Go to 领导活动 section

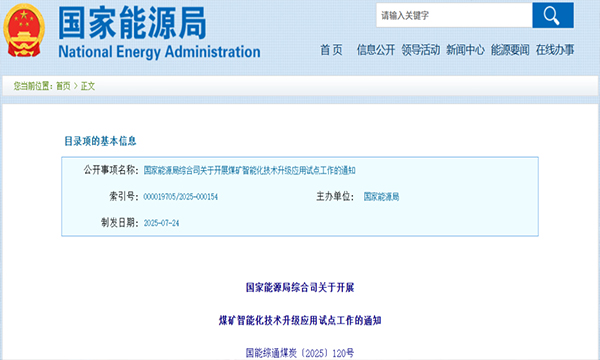(421, 50)
